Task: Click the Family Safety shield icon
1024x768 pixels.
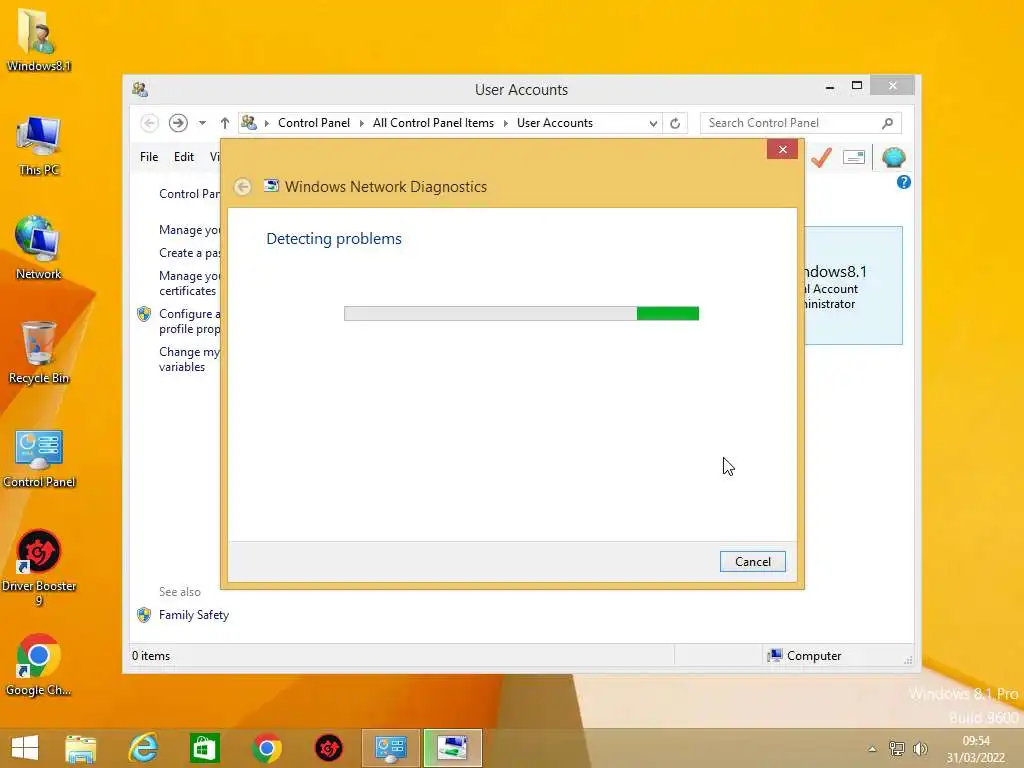Action: click(144, 615)
